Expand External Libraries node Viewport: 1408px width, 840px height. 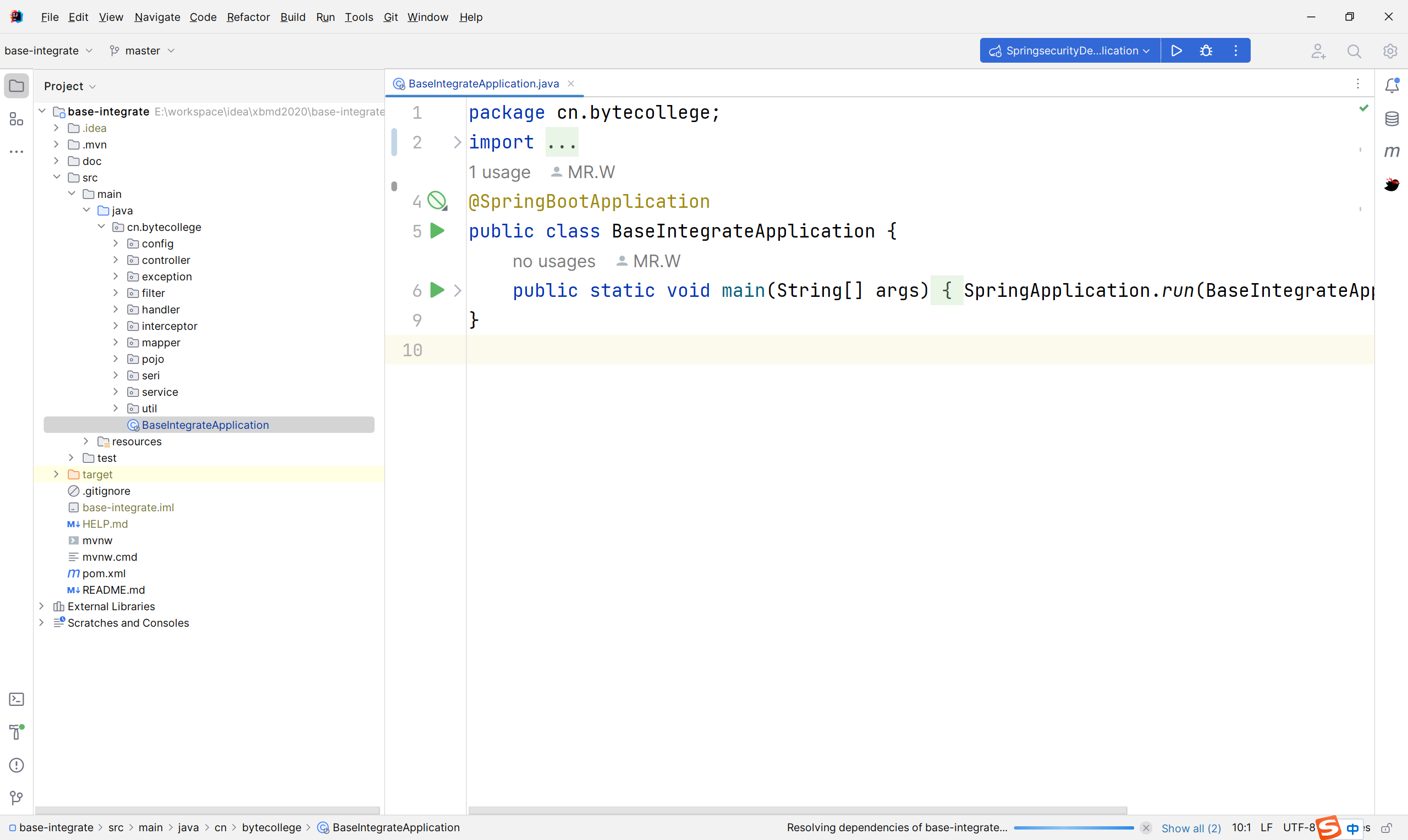click(x=41, y=606)
